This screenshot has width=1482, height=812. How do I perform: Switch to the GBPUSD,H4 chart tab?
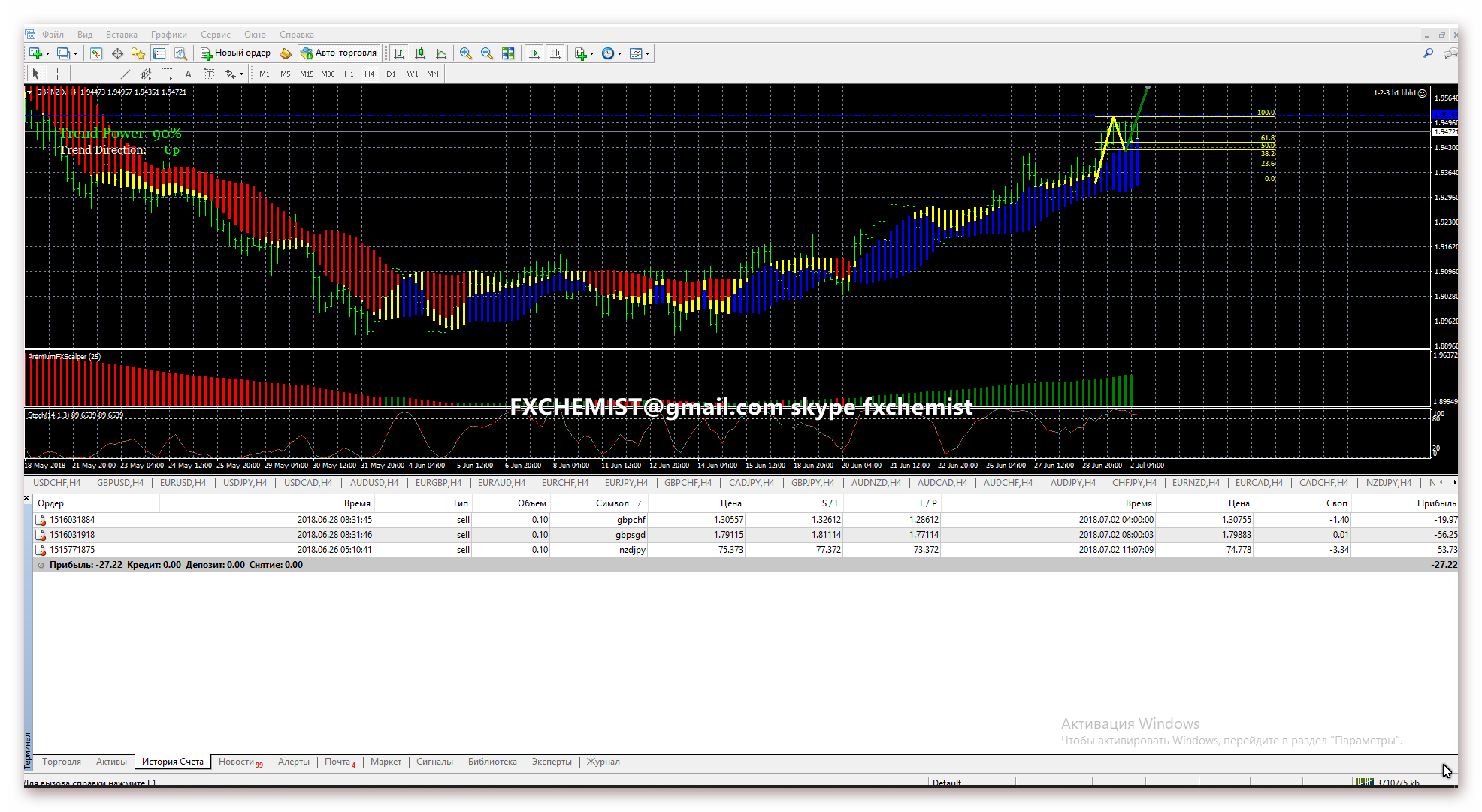120,483
